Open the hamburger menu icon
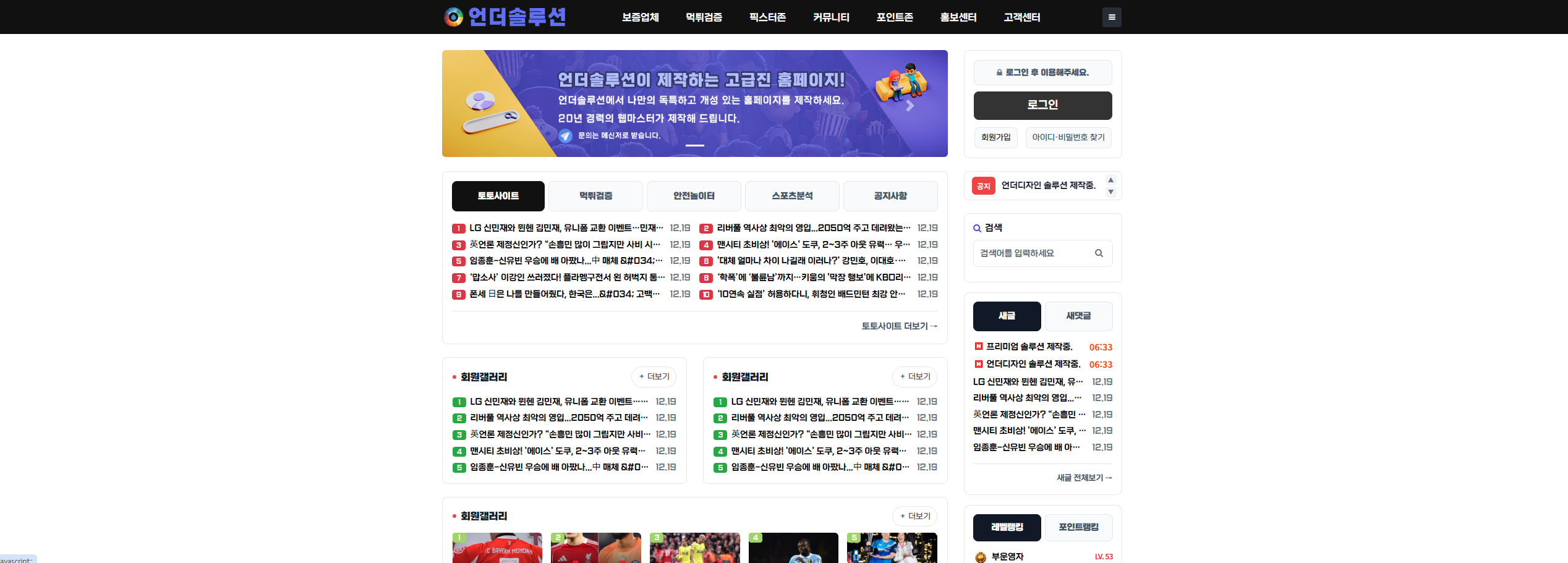This screenshot has width=1568, height=563. (1111, 17)
